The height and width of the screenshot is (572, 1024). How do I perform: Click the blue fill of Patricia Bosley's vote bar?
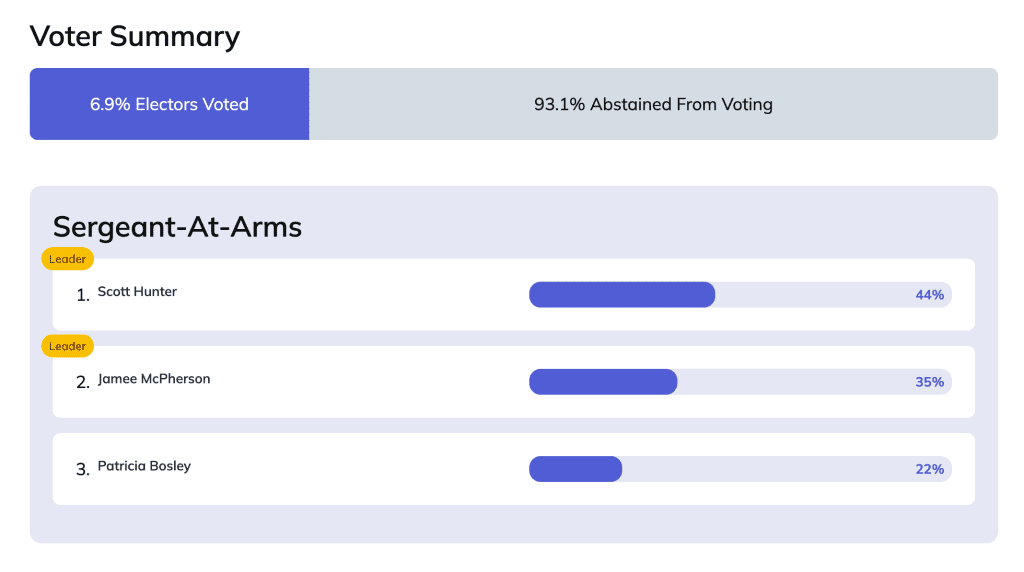[x=575, y=469]
